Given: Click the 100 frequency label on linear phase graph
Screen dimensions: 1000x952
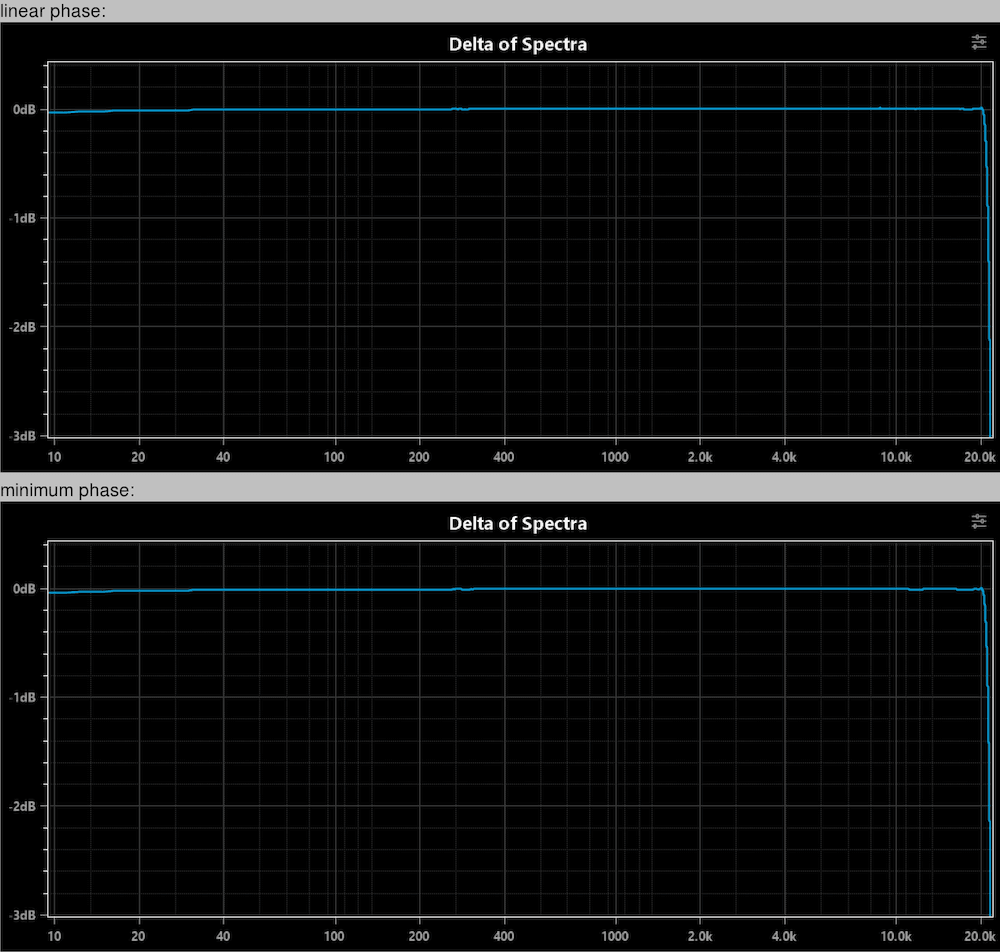Looking at the screenshot, I should click(334, 457).
